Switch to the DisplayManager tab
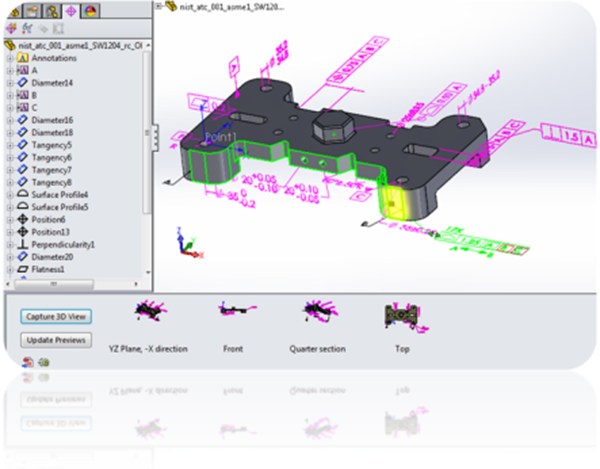This screenshot has width=600, height=469. point(90,11)
